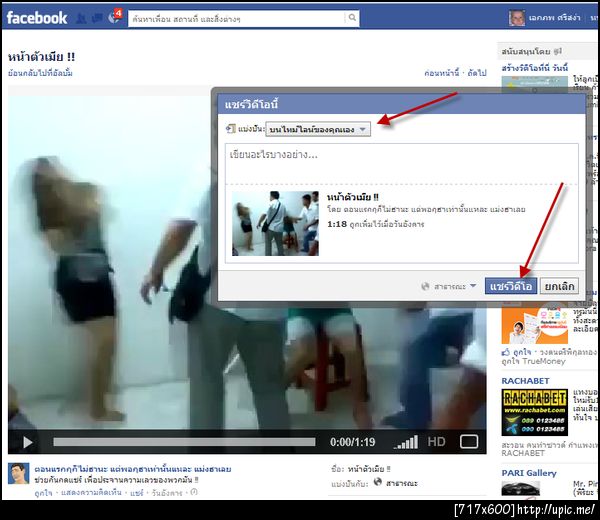Open the profile avatar in header

[x=517, y=18]
